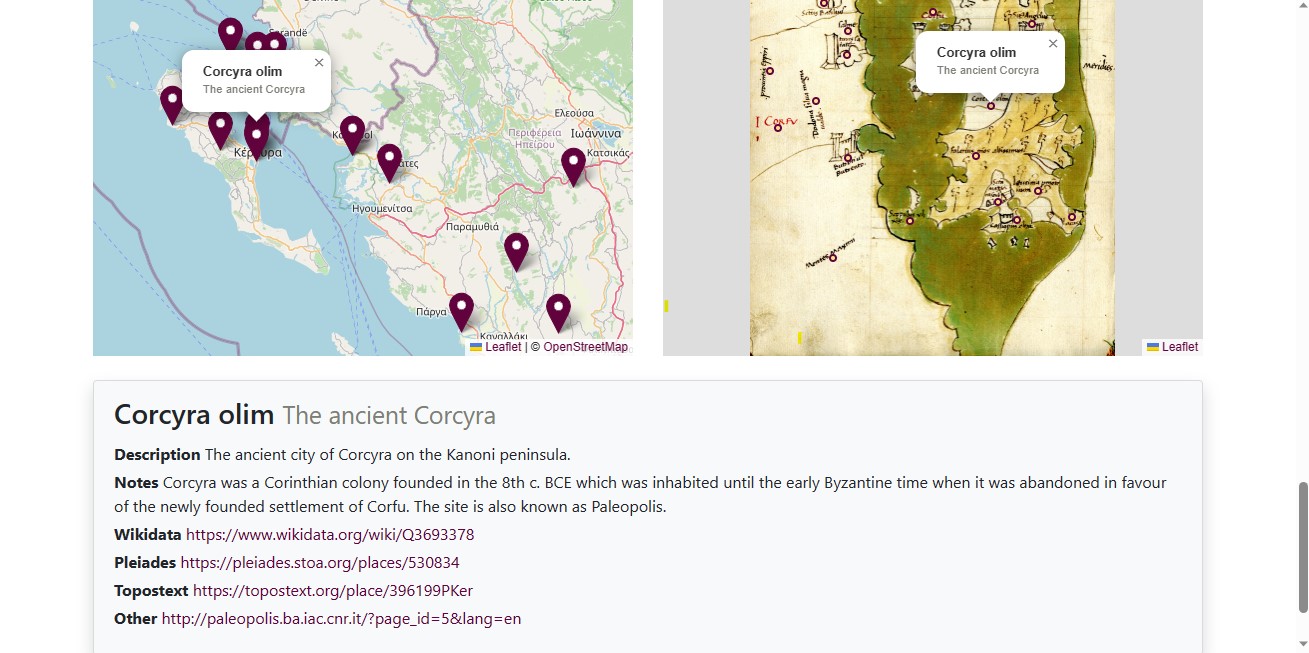Follow the Topostext place link
Screen dimensions: 1309x653
(333, 591)
